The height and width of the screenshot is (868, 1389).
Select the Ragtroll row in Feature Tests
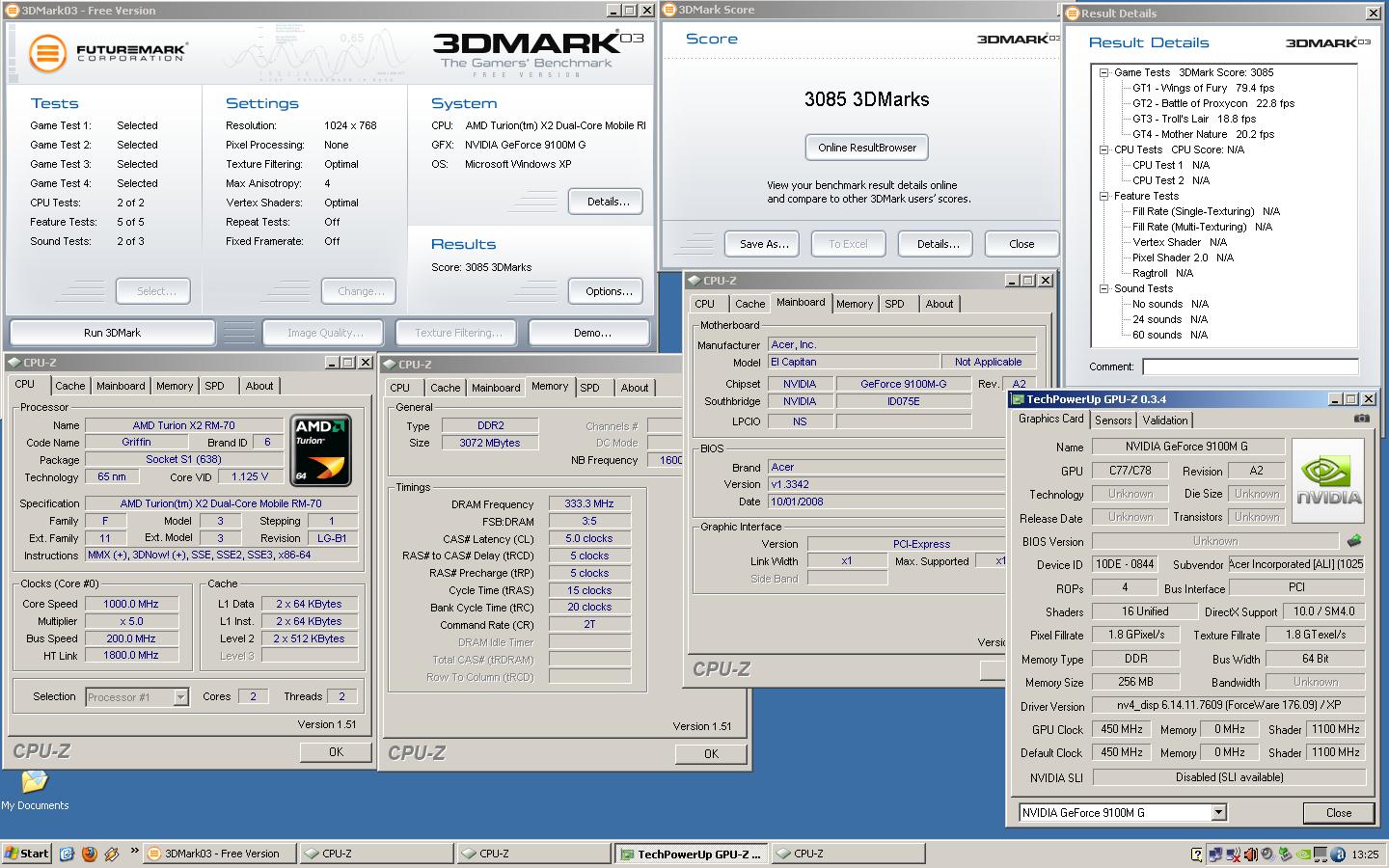[1162, 273]
